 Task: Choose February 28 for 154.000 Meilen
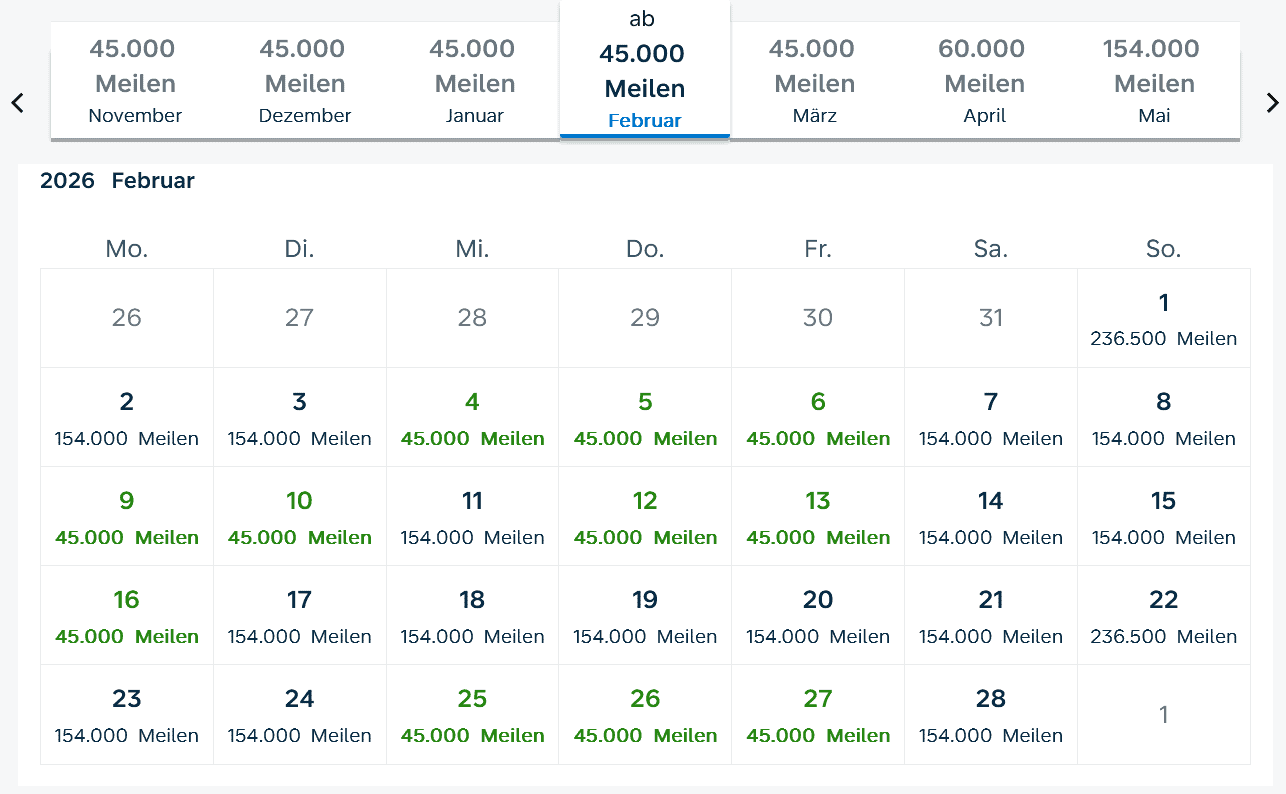point(990,714)
